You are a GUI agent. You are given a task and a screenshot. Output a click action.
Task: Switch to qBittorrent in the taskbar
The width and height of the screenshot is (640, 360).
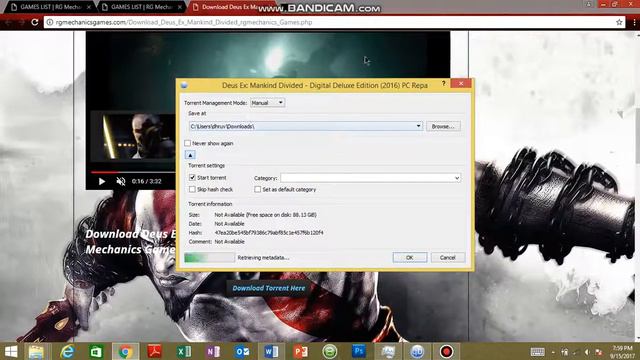point(417,351)
